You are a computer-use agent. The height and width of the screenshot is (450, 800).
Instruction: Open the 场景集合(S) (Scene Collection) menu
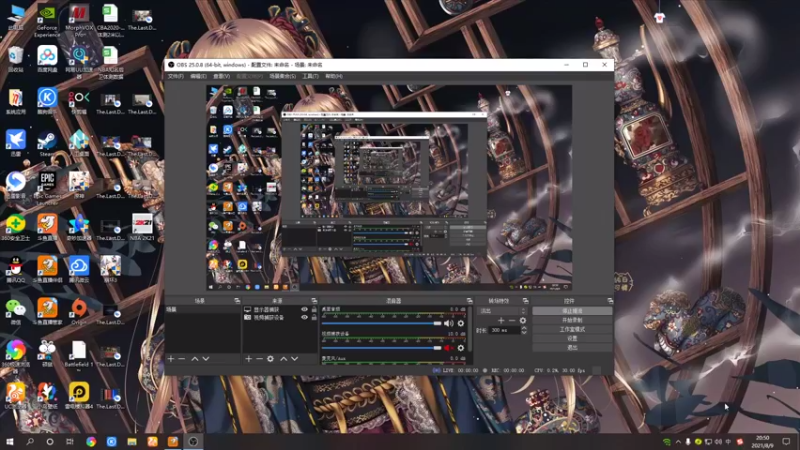click(x=283, y=76)
